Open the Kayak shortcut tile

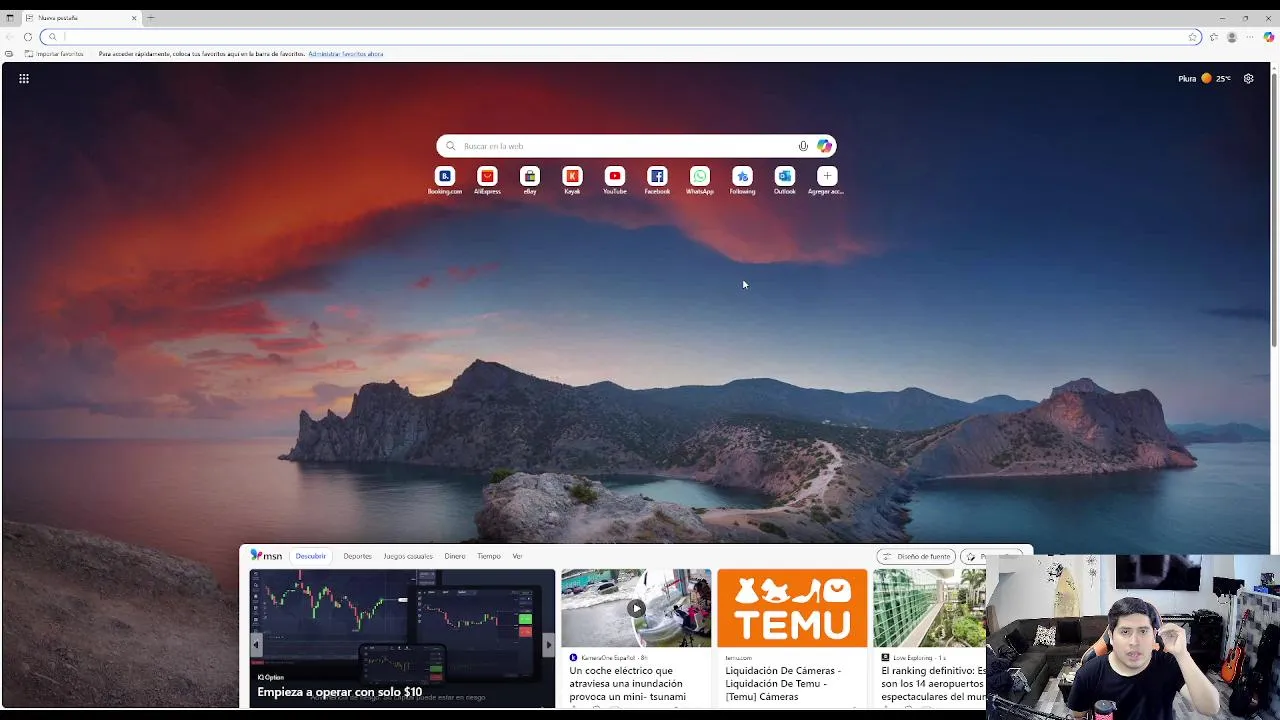pos(572,180)
